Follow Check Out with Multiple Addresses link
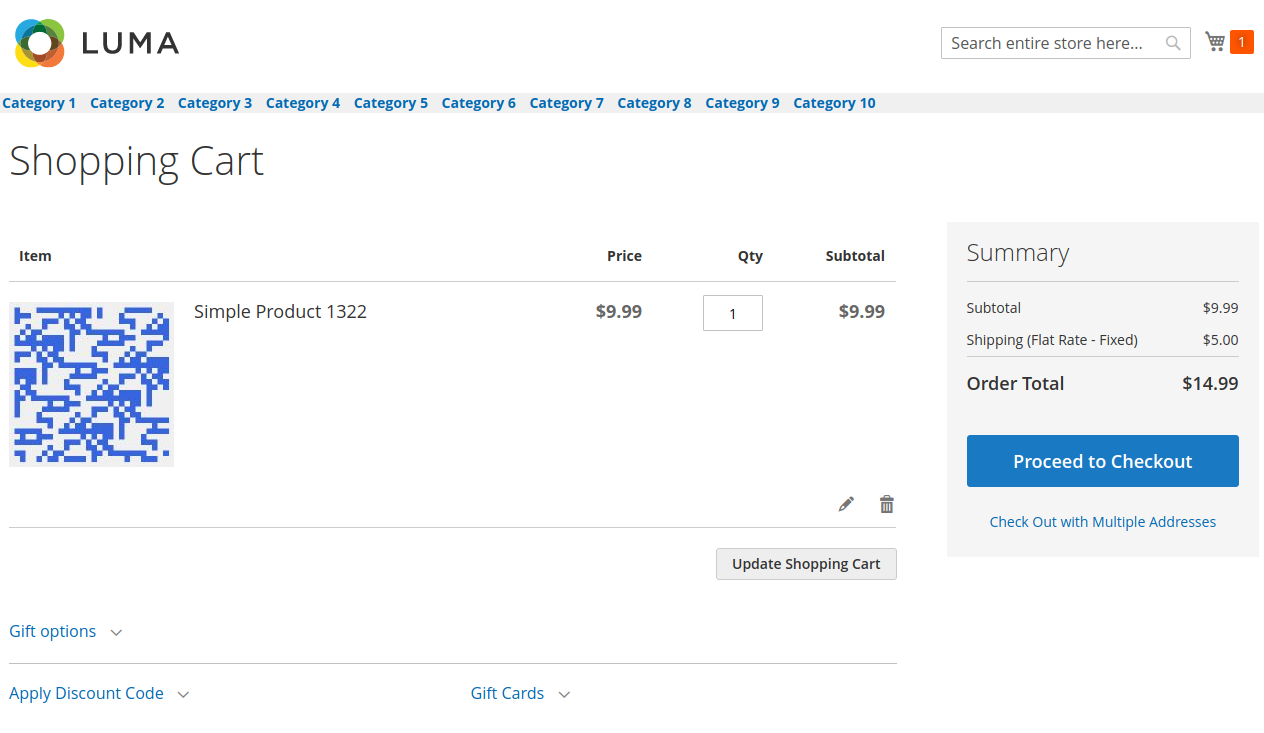Screen dimensions: 1264x733 point(1103,522)
